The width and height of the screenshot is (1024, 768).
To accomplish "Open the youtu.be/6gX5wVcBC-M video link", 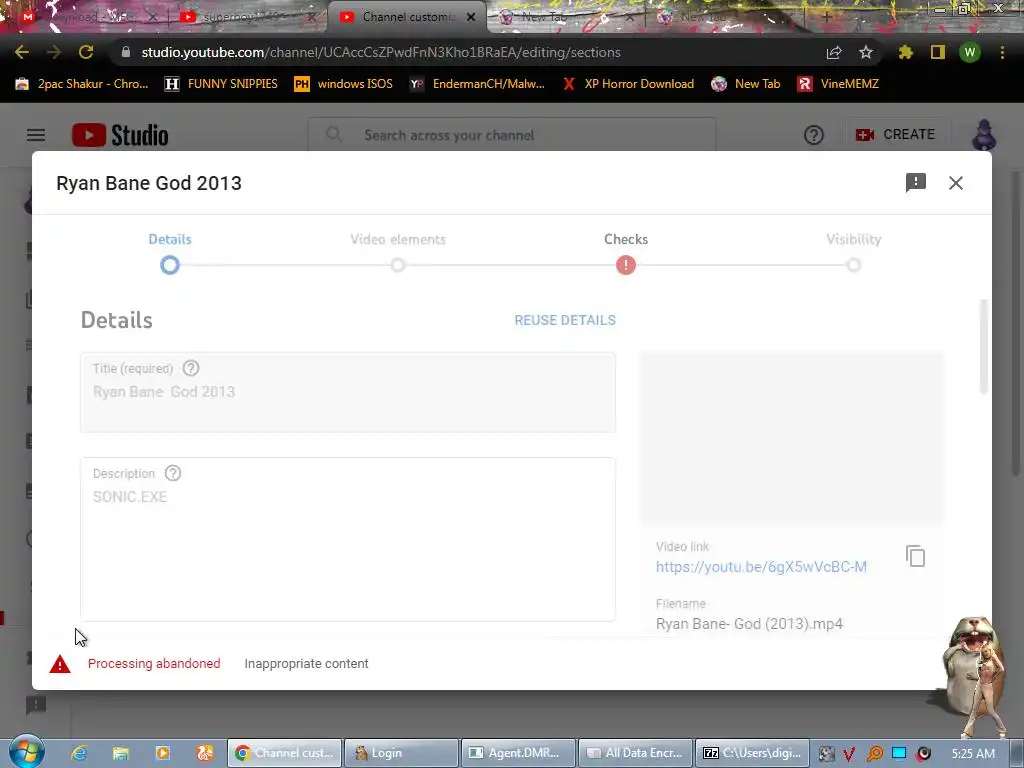I will (x=761, y=567).
